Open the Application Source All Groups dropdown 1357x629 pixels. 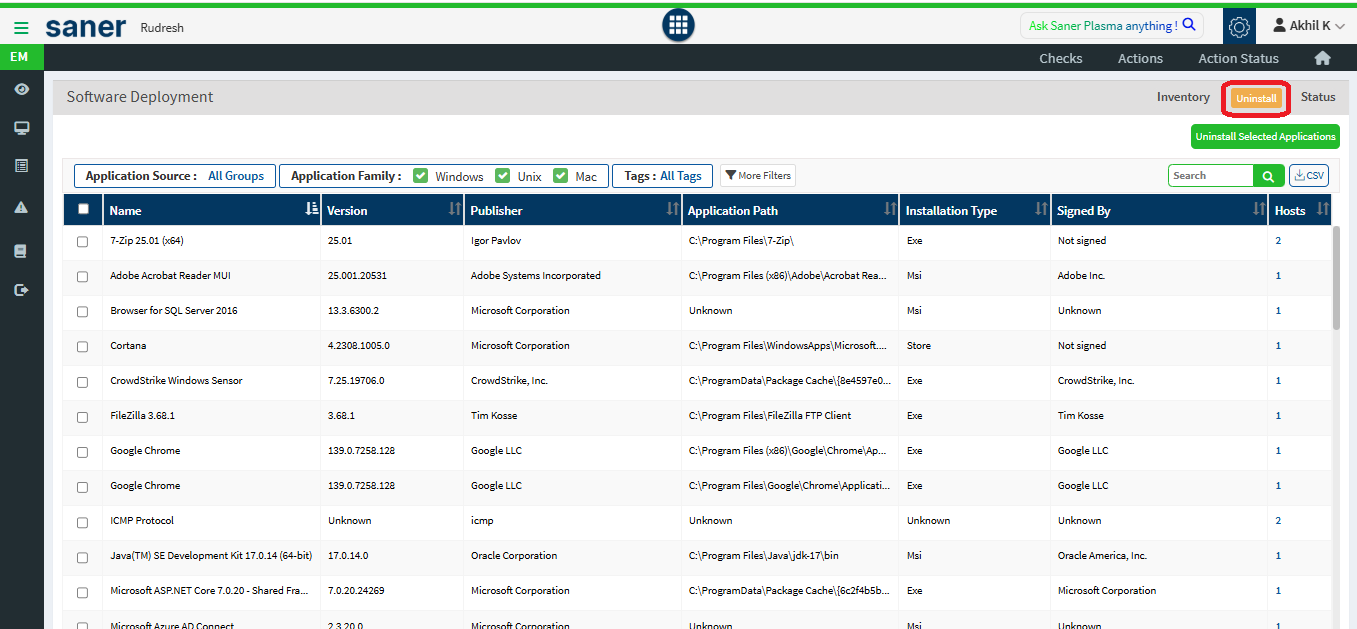pos(174,176)
